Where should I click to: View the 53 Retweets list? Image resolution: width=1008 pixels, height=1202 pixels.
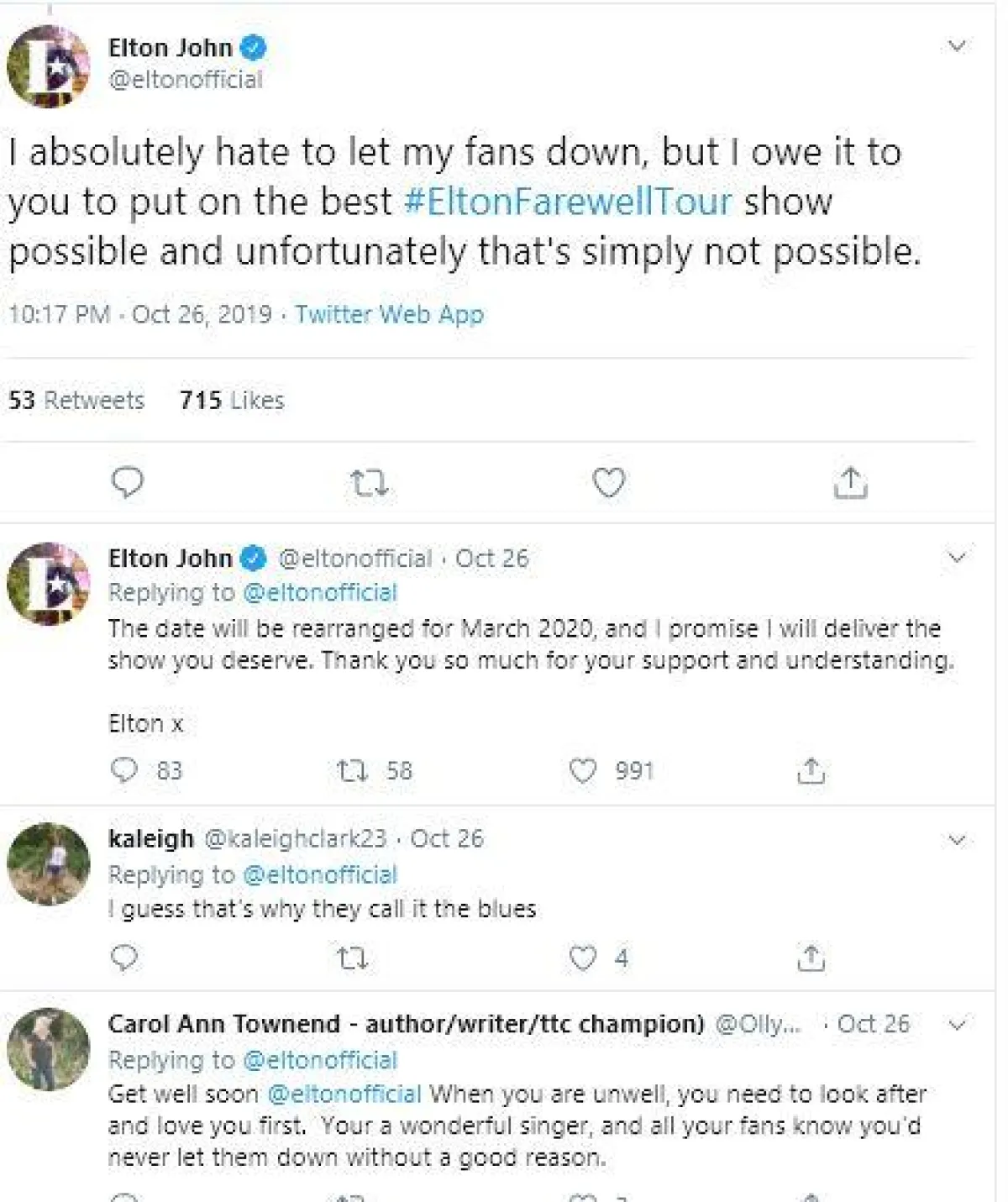tap(76, 400)
